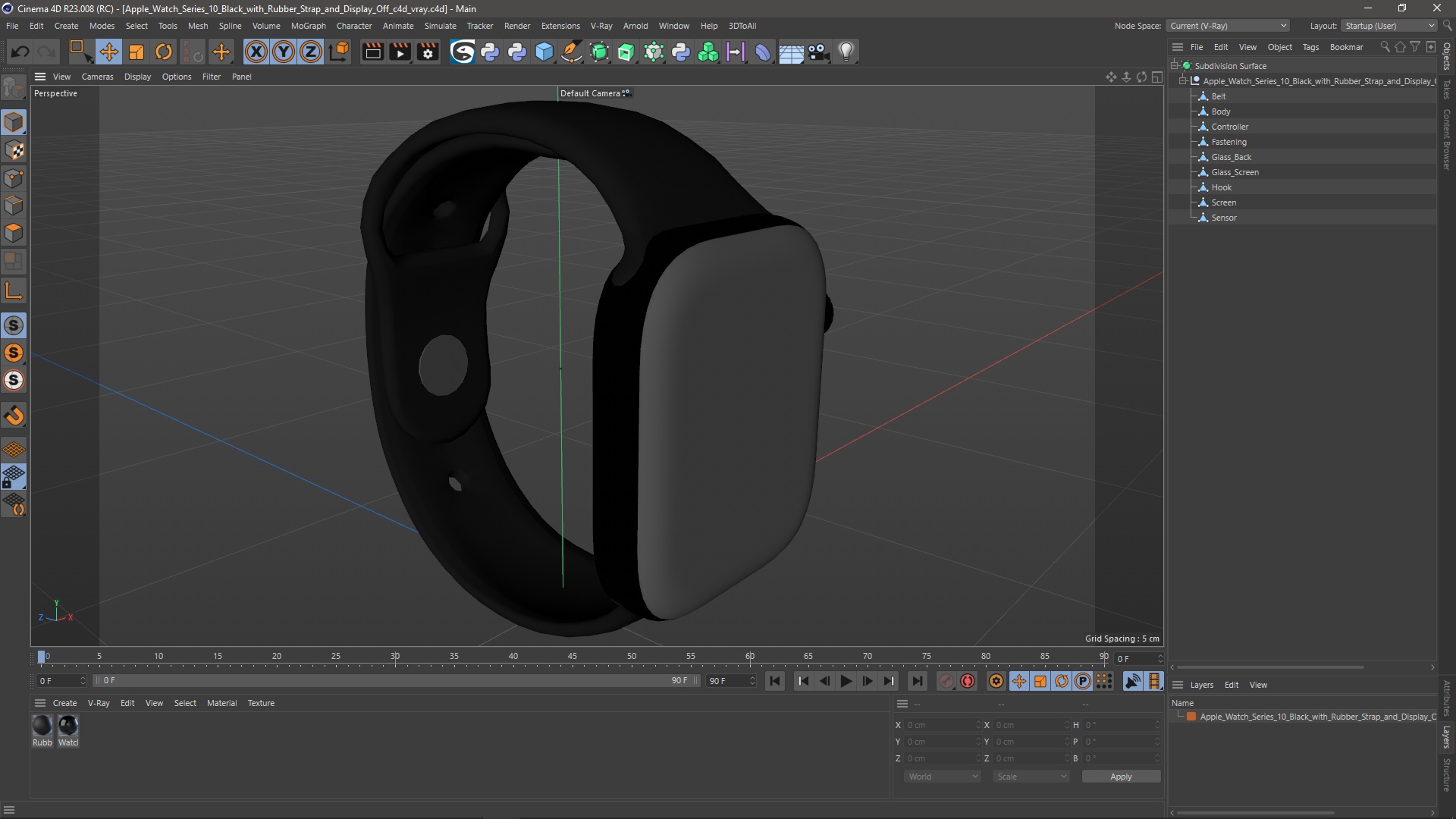Switch to Points mode
Screen dimensions: 1456x819
(x=14, y=178)
